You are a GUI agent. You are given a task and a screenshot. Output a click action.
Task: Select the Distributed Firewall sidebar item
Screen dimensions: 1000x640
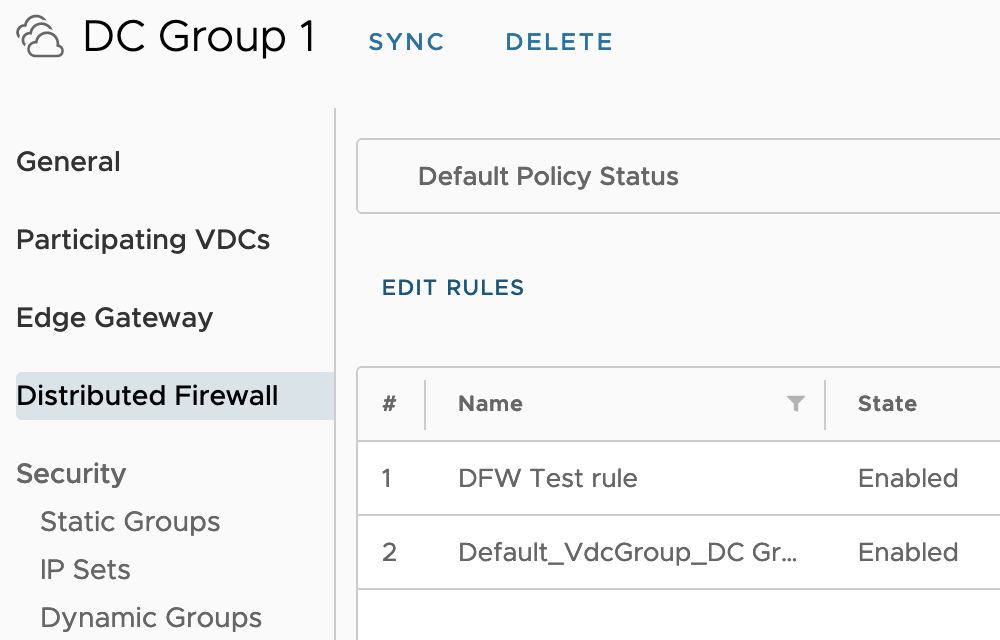point(148,396)
